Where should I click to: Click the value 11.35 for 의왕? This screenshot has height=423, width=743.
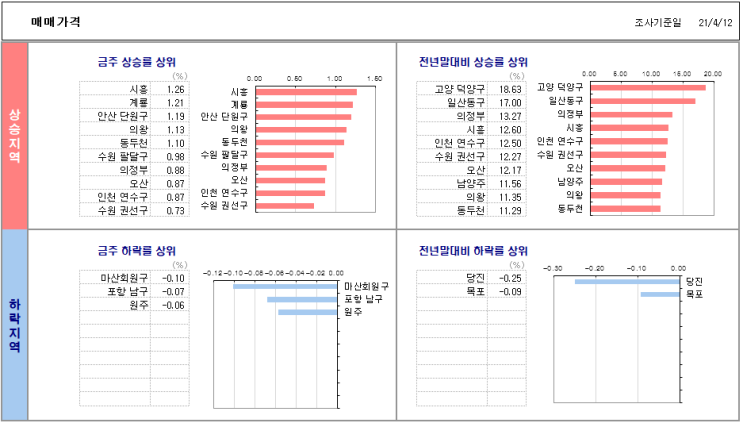click(x=510, y=197)
